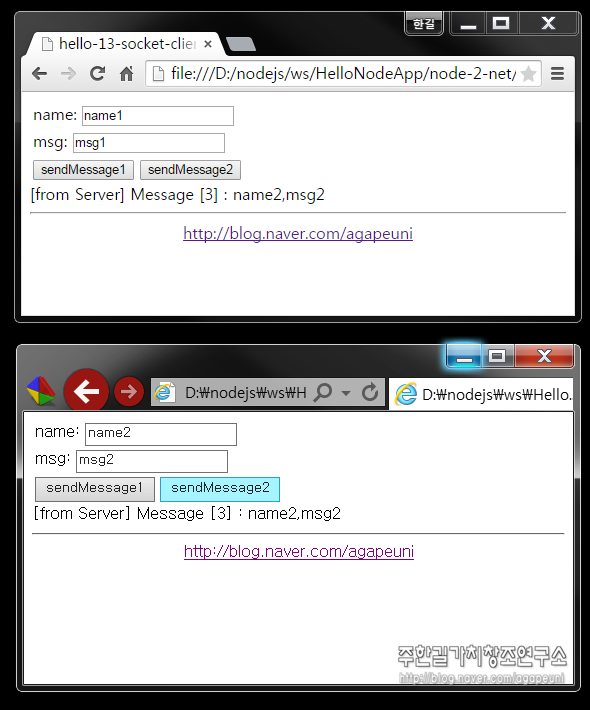Viewport: 590px width, 710px height.
Task: Close the hello-13-socket-client Chrome tab
Action: (208, 44)
